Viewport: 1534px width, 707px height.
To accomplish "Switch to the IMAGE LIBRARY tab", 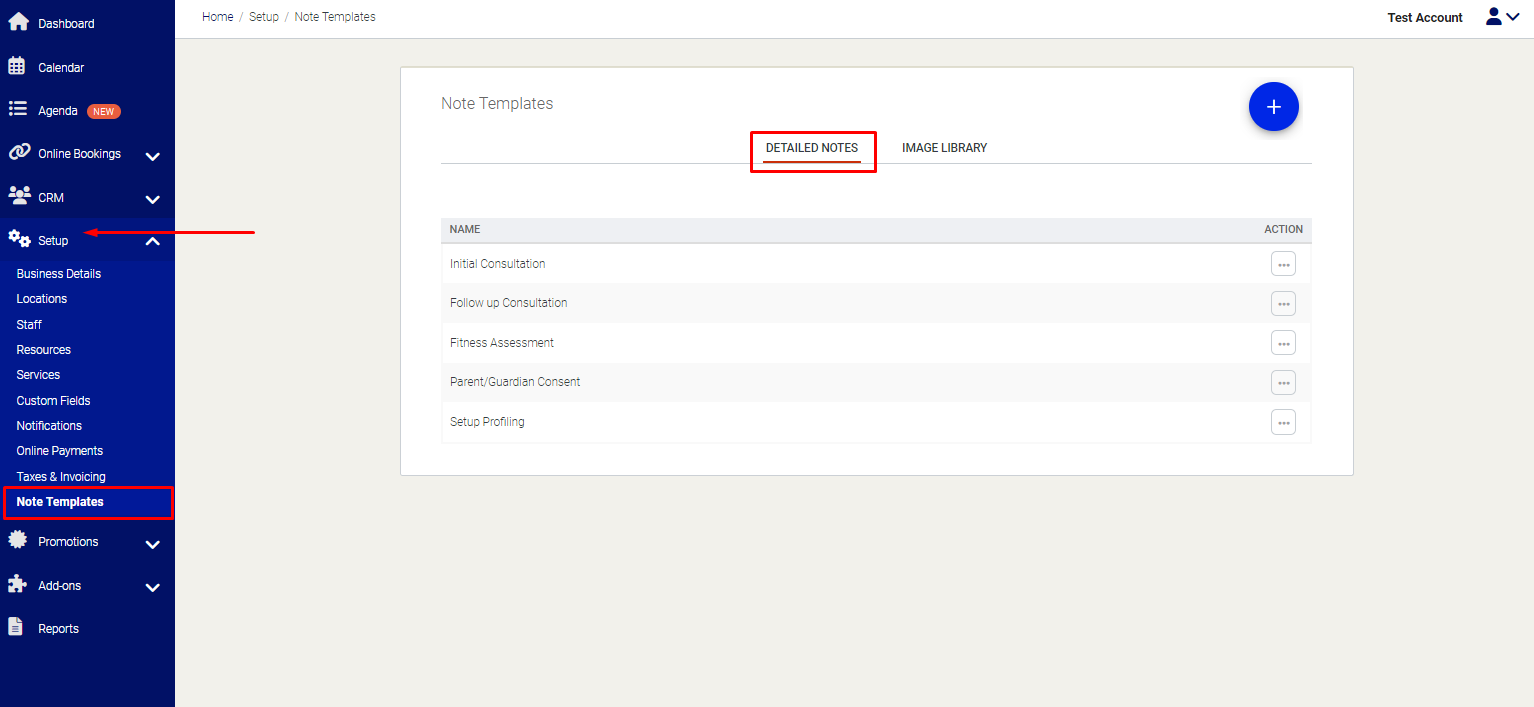I will click(943, 147).
